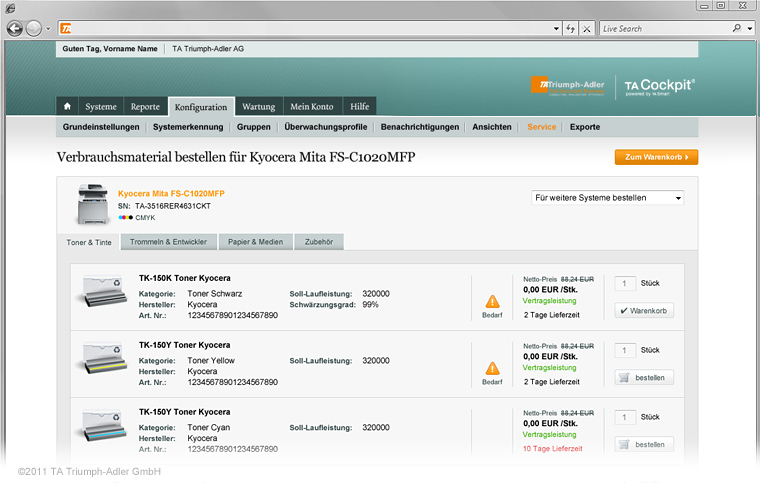This screenshot has width=760, height=483.
Task: Switch to Trommeln & Entwickler tab
Action: click(x=168, y=242)
